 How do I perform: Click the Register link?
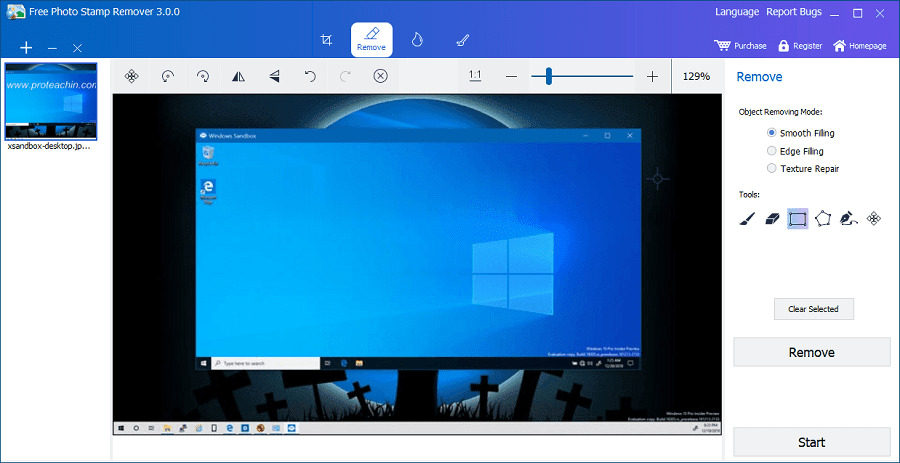pyautogui.click(x=800, y=46)
